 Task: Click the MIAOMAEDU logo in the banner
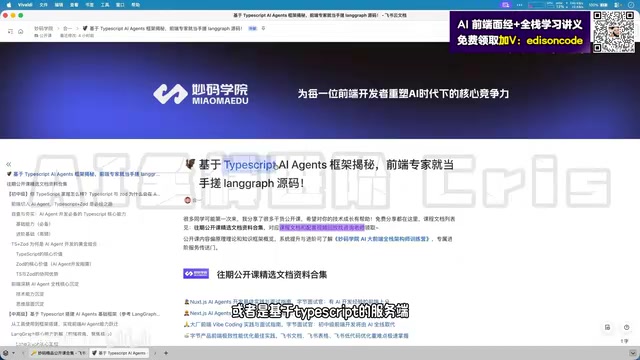click(201, 94)
